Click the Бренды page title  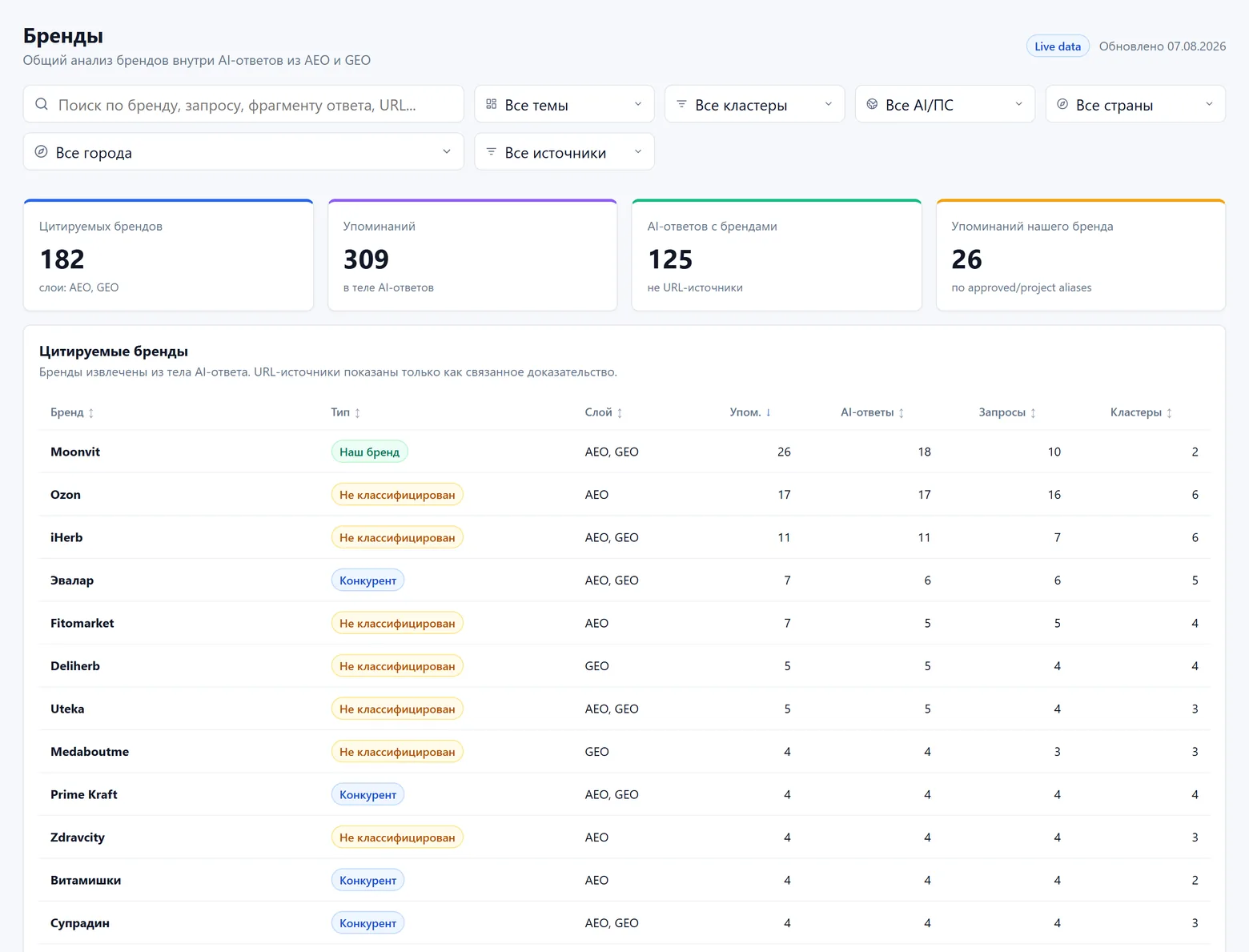pyautogui.click(x=63, y=36)
